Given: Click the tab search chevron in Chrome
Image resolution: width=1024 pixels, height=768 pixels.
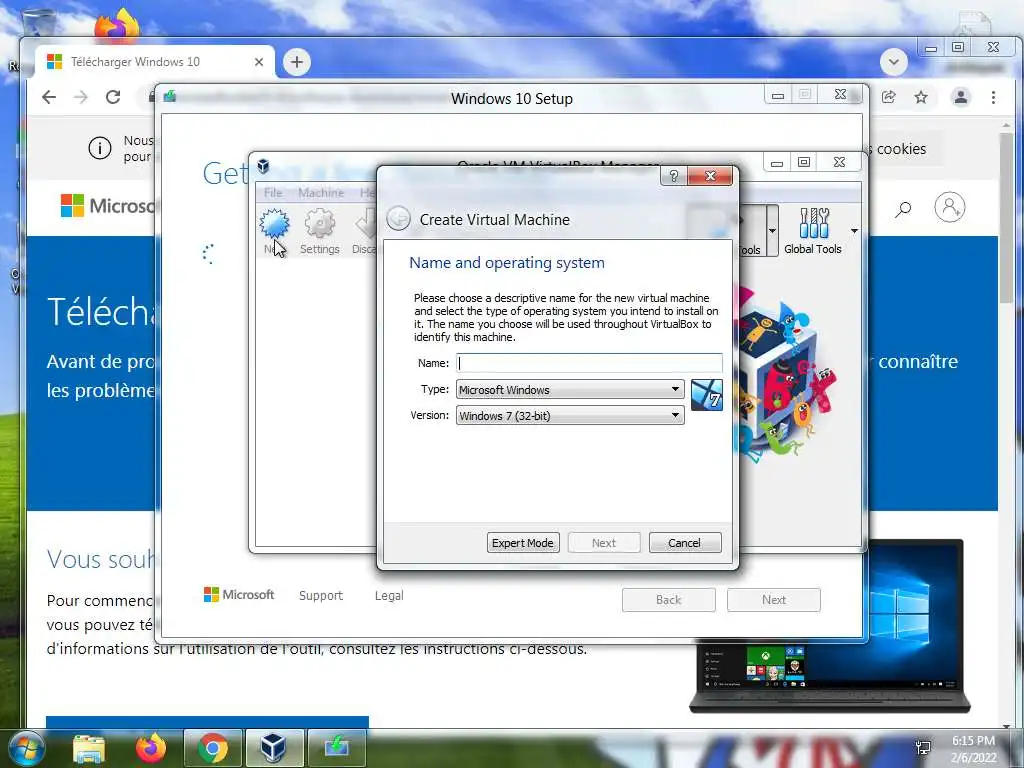Looking at the screenshot, I should pos(893,63).
